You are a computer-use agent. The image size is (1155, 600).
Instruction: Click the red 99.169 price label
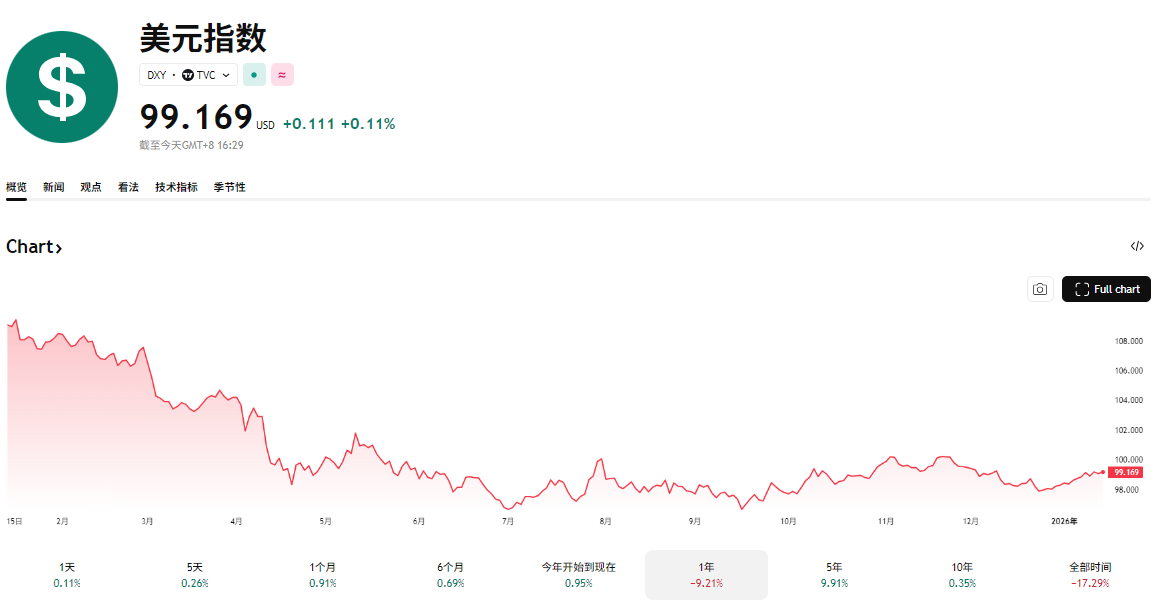pyautogui.click(x=1126, y=472)
